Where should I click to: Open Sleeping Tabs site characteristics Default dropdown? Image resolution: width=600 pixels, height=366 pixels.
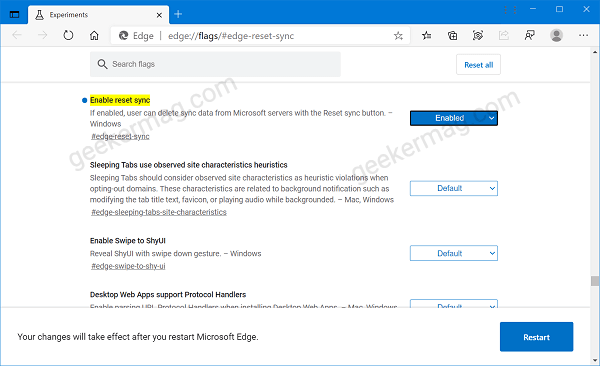(x=454, y=188)
